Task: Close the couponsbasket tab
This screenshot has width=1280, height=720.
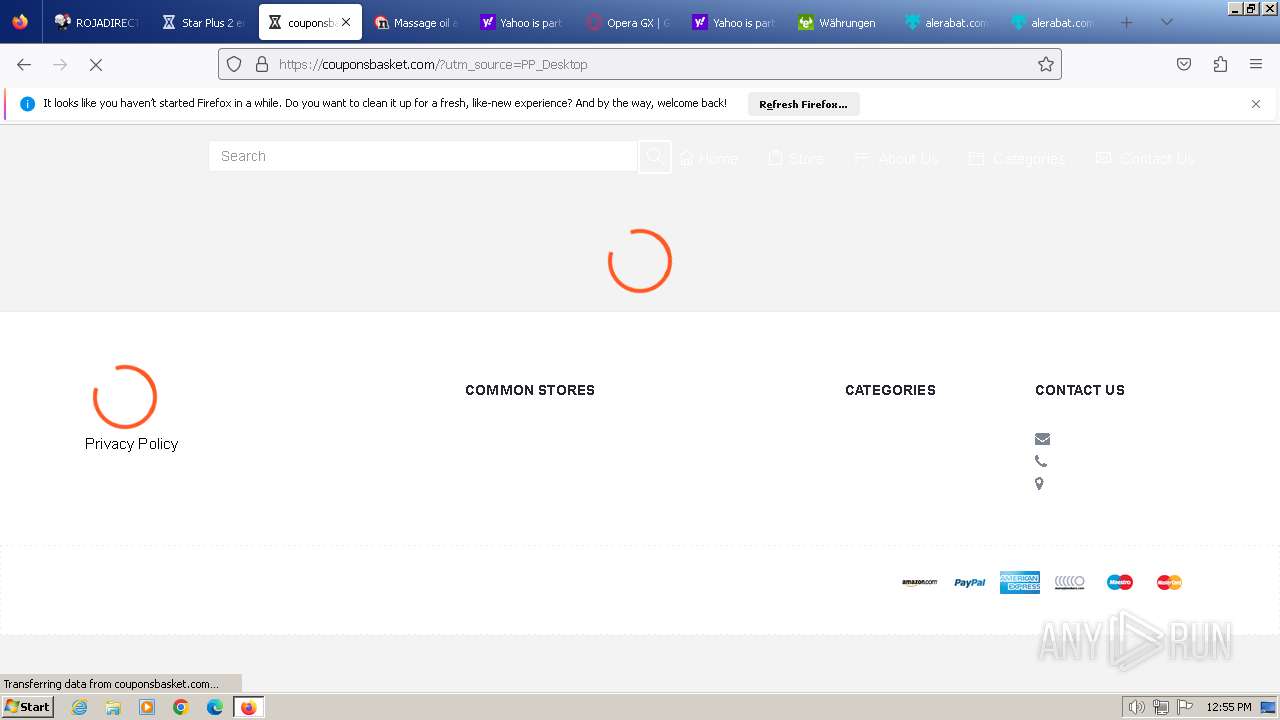Action: pyautogui.click(x=346, y=22)
